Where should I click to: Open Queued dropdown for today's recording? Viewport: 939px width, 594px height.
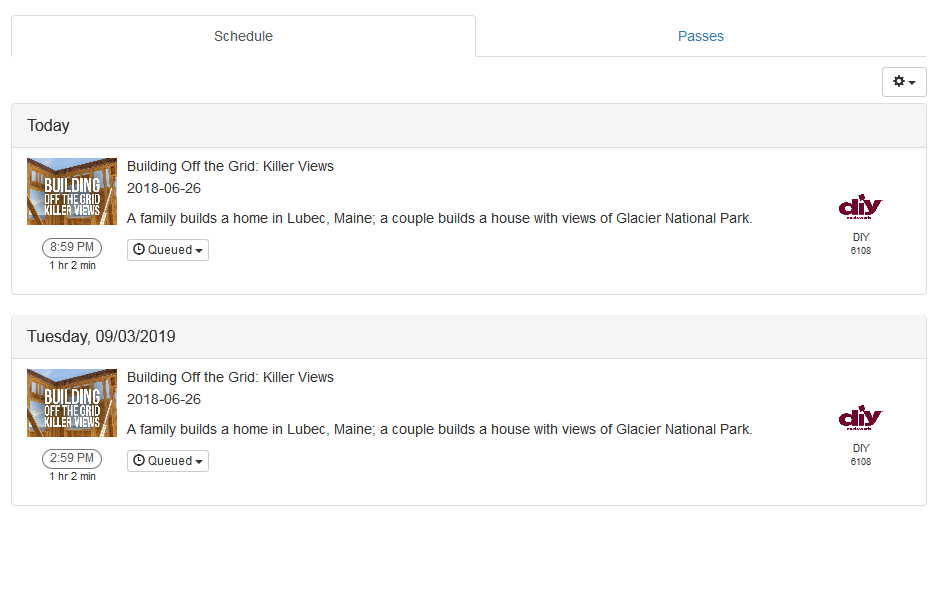click(168, 250)
